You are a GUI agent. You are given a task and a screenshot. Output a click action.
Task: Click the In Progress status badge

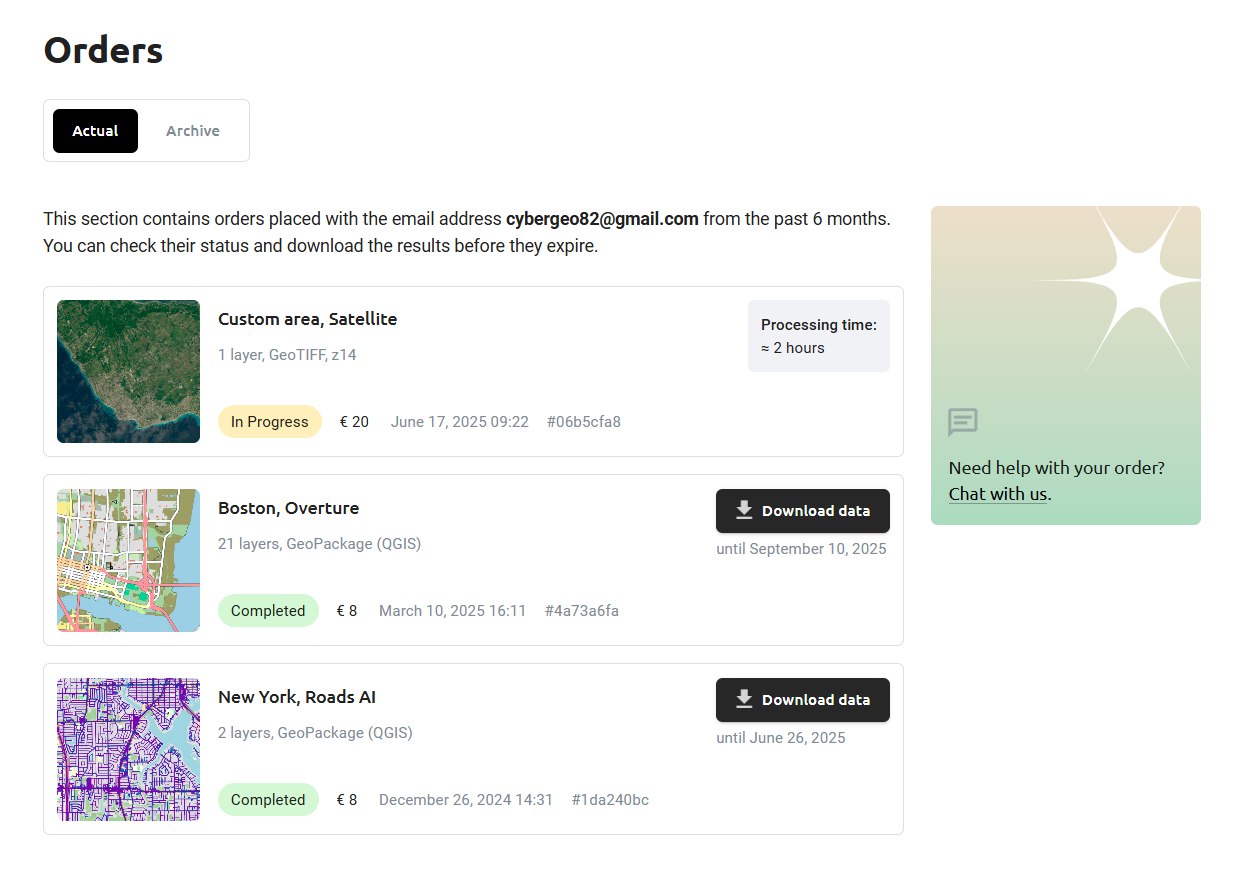pos(269,422)
